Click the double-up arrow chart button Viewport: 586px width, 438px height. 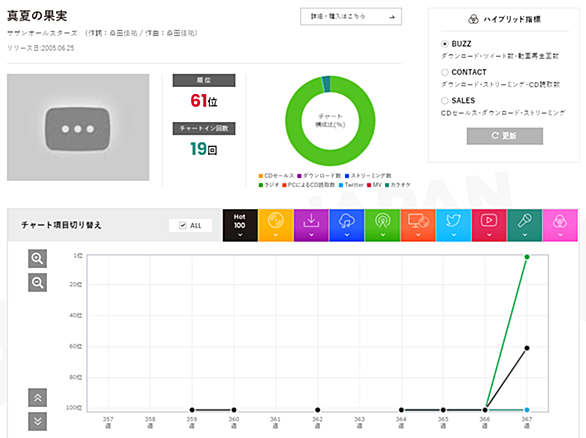click(x=37, y=398)
